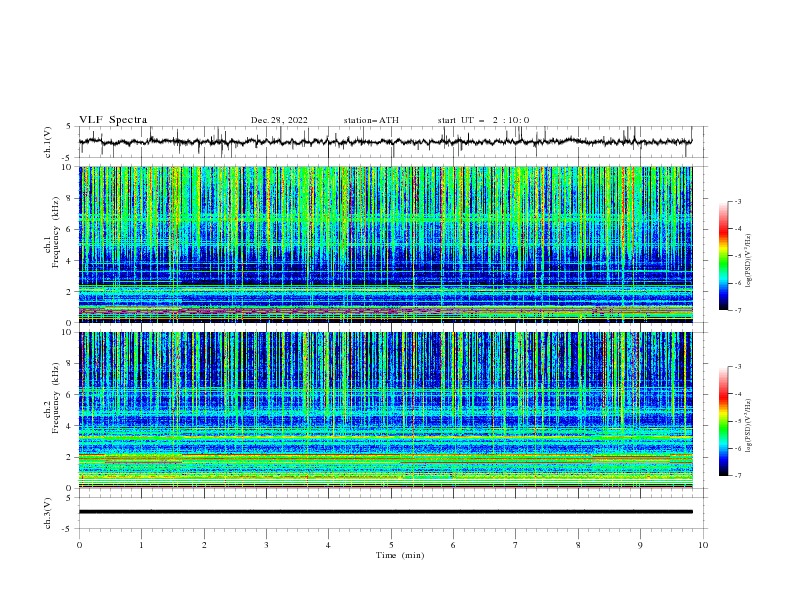Viewport: 792px width, 612px height.
Task: Click the '8' kHz tick on ch.1 frequency axis
Action: click(70, 198)
